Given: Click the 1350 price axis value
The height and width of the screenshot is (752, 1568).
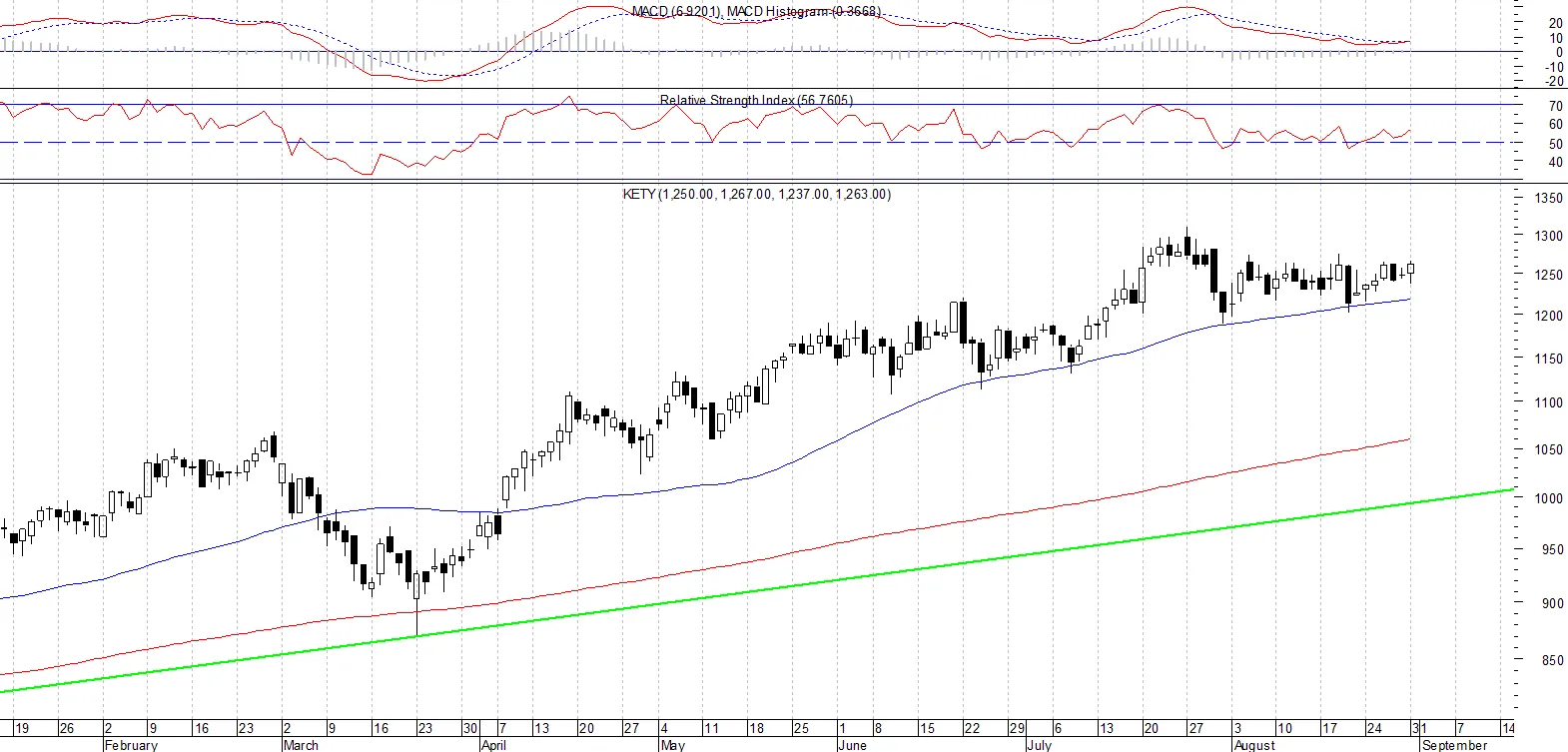Looking at the screenshot, I should 1549,199.
